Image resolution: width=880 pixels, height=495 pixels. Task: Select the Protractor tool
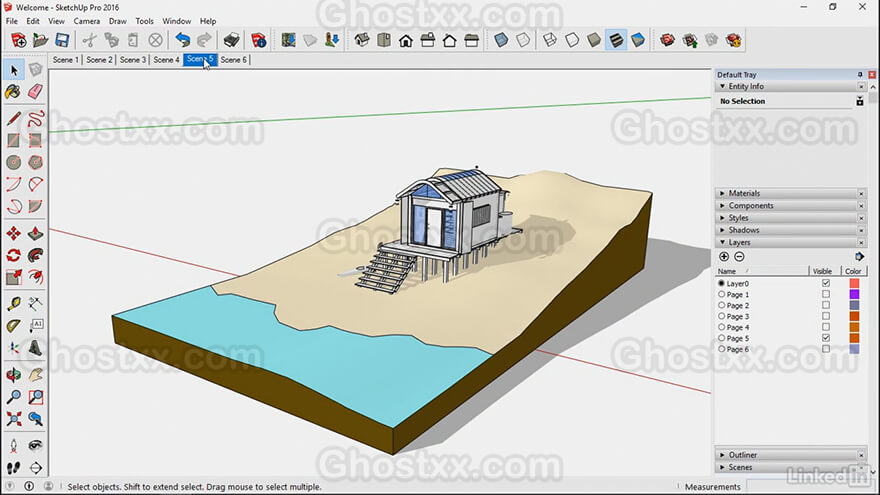(x=14, y=326)
